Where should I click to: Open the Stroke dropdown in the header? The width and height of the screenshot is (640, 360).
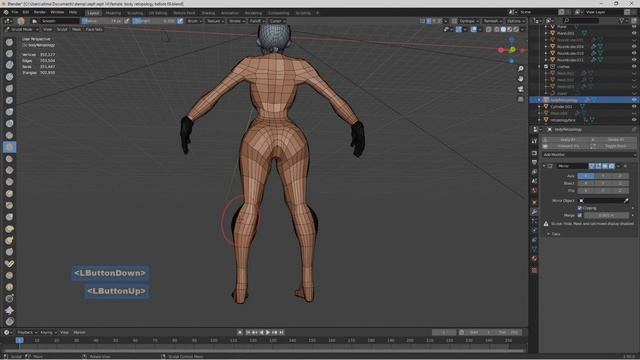pos(237,21)
